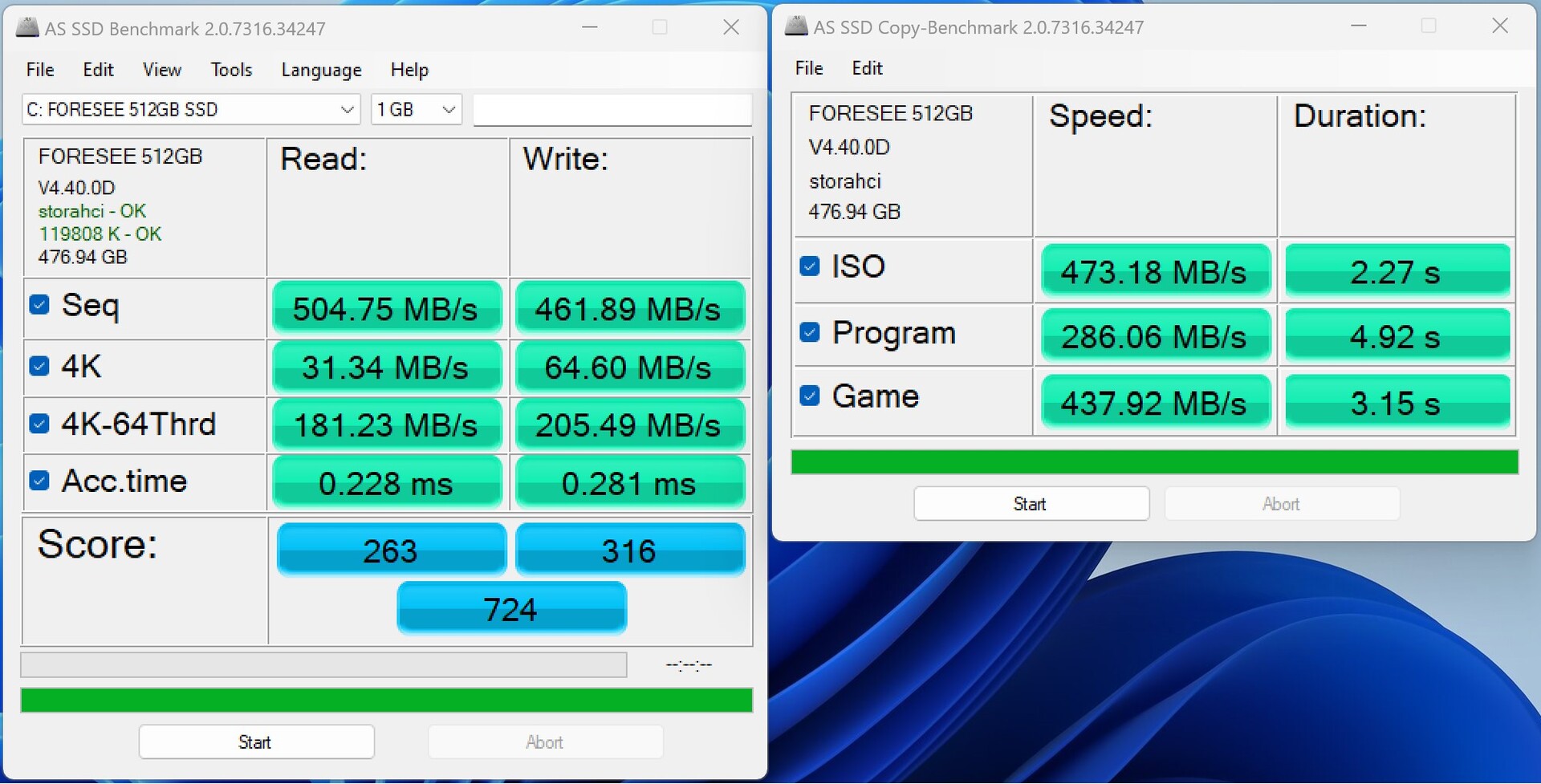
Task: Click green progress bar in AS SSD Benchmark
Action: (x=386, y=700)
